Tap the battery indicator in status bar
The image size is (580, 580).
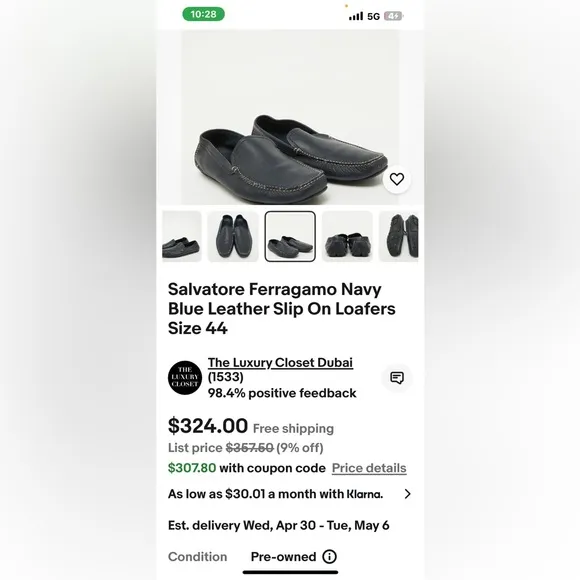coord(394,16)
